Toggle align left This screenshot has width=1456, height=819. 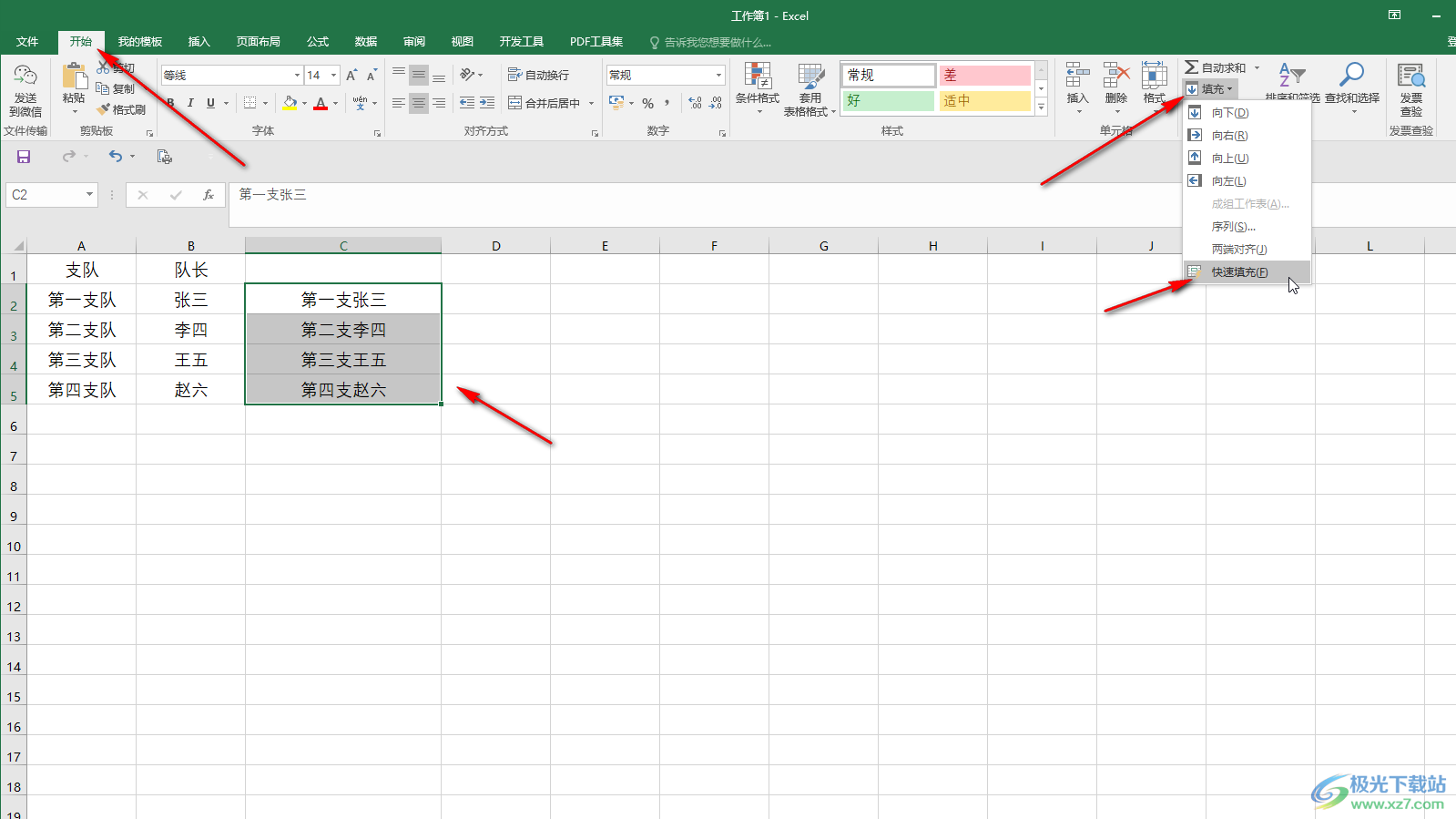(x=399, y=103)
